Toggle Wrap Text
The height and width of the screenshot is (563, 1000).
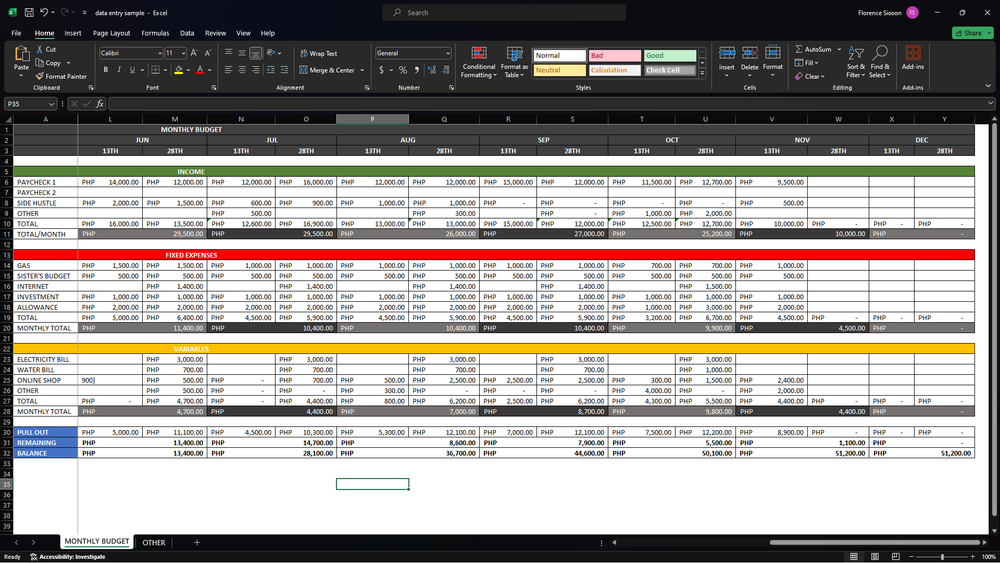pos(318,54)
